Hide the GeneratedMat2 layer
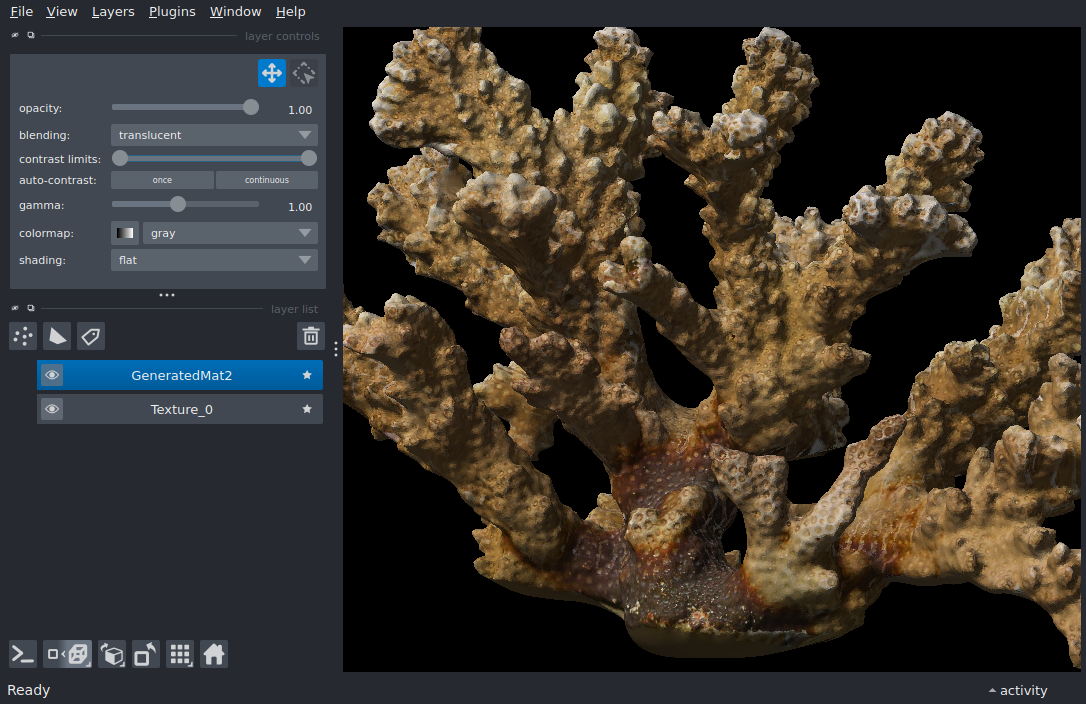This screenshot has width=1086, height=704. pos(52,375)
